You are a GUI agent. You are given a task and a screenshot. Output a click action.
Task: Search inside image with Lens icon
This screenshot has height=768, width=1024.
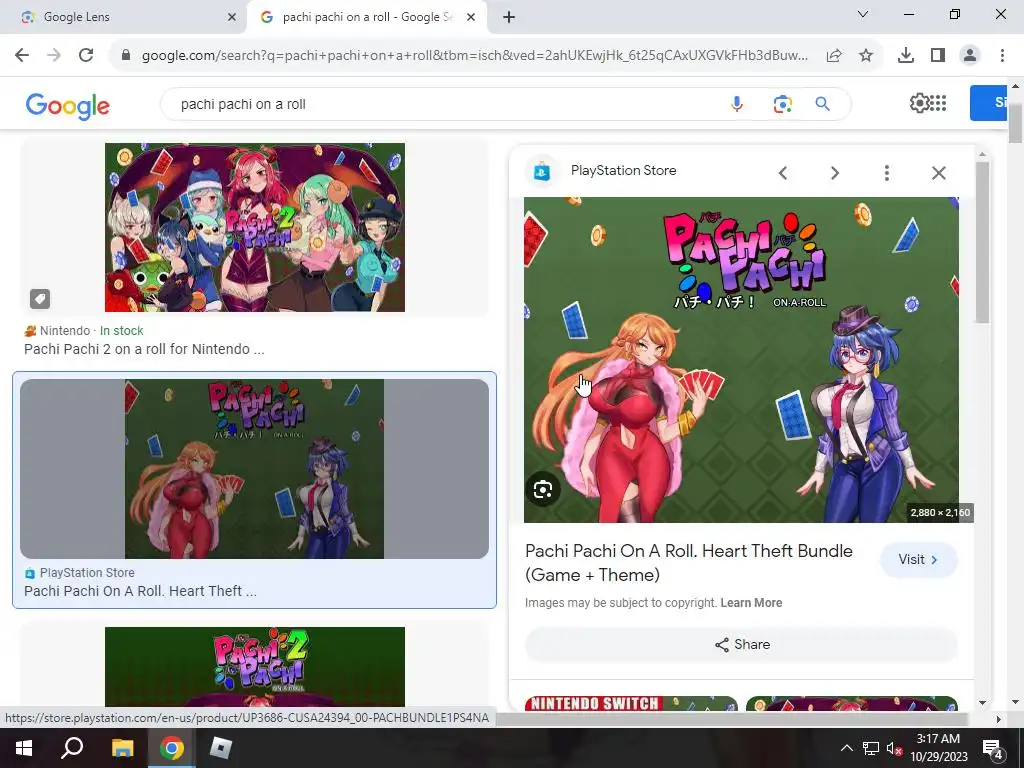(543, 489)
